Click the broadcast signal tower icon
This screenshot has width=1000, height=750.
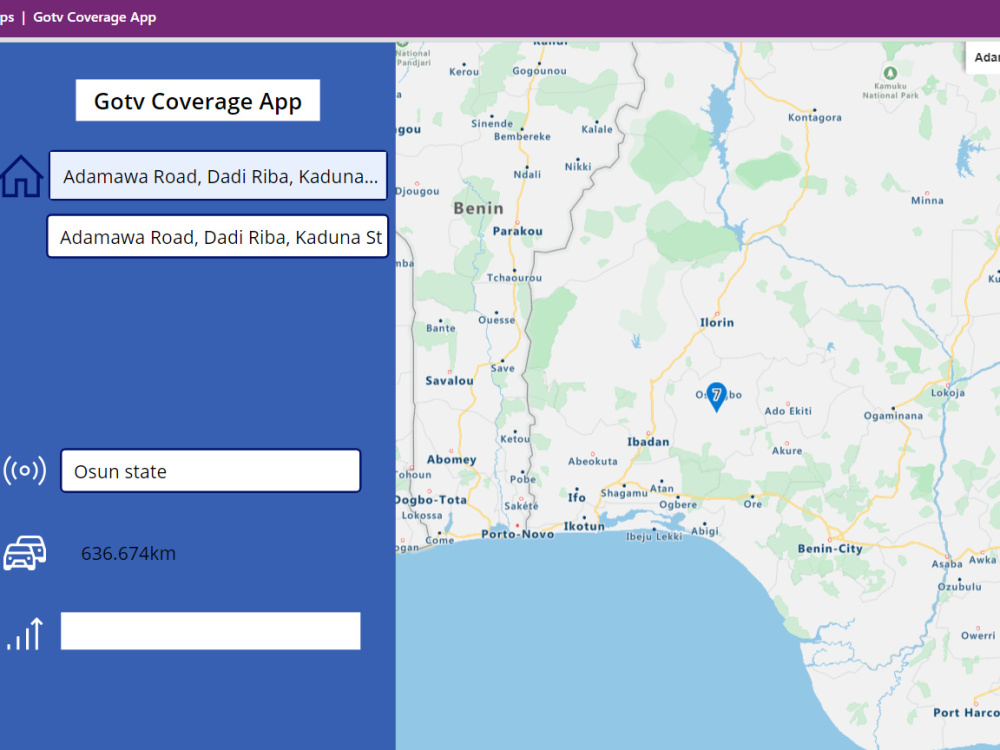24,471
